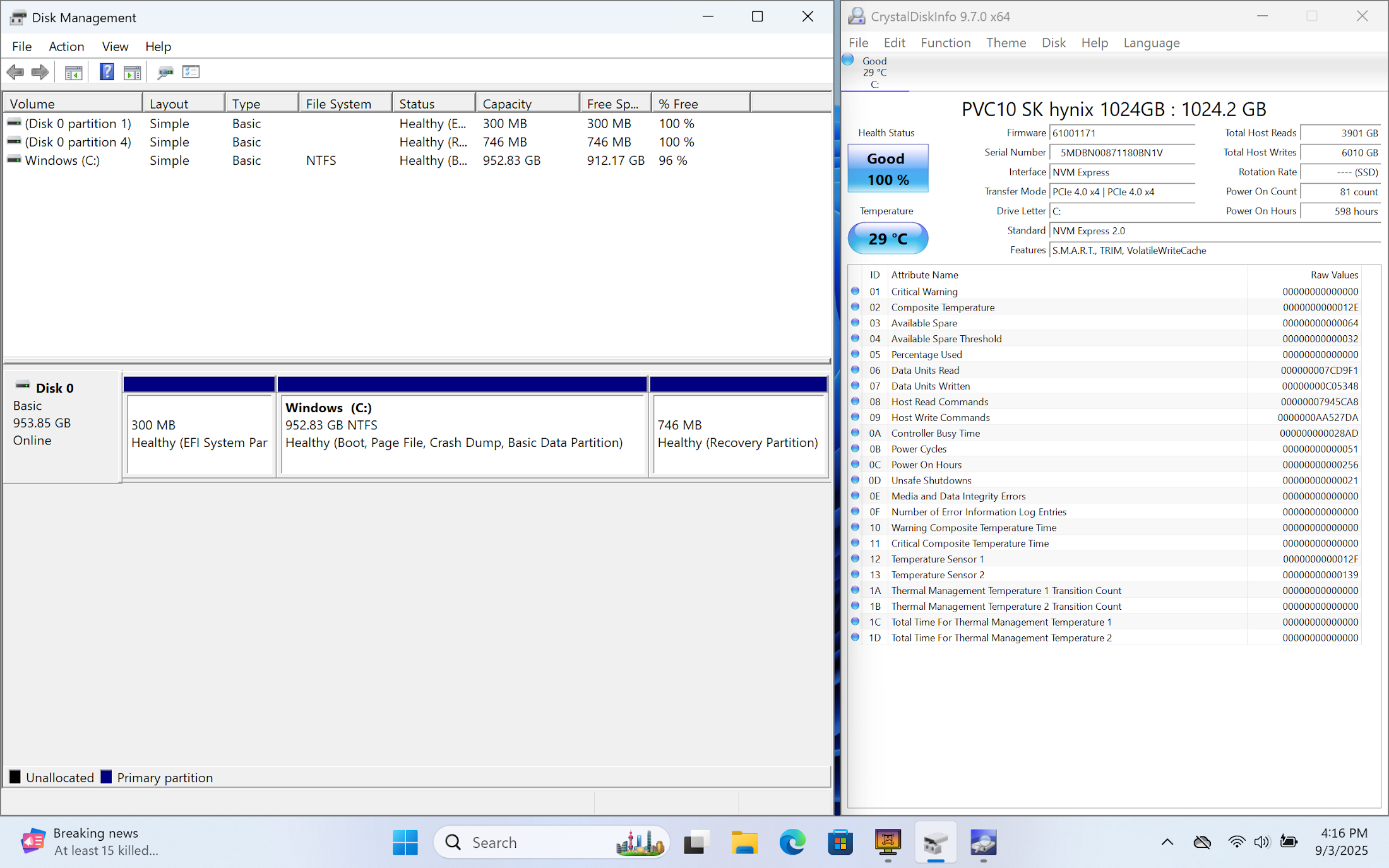Open the File menu in CrystalDiskInfo
Viewport: 1389px width, 868px height.
tap(858, 42)
